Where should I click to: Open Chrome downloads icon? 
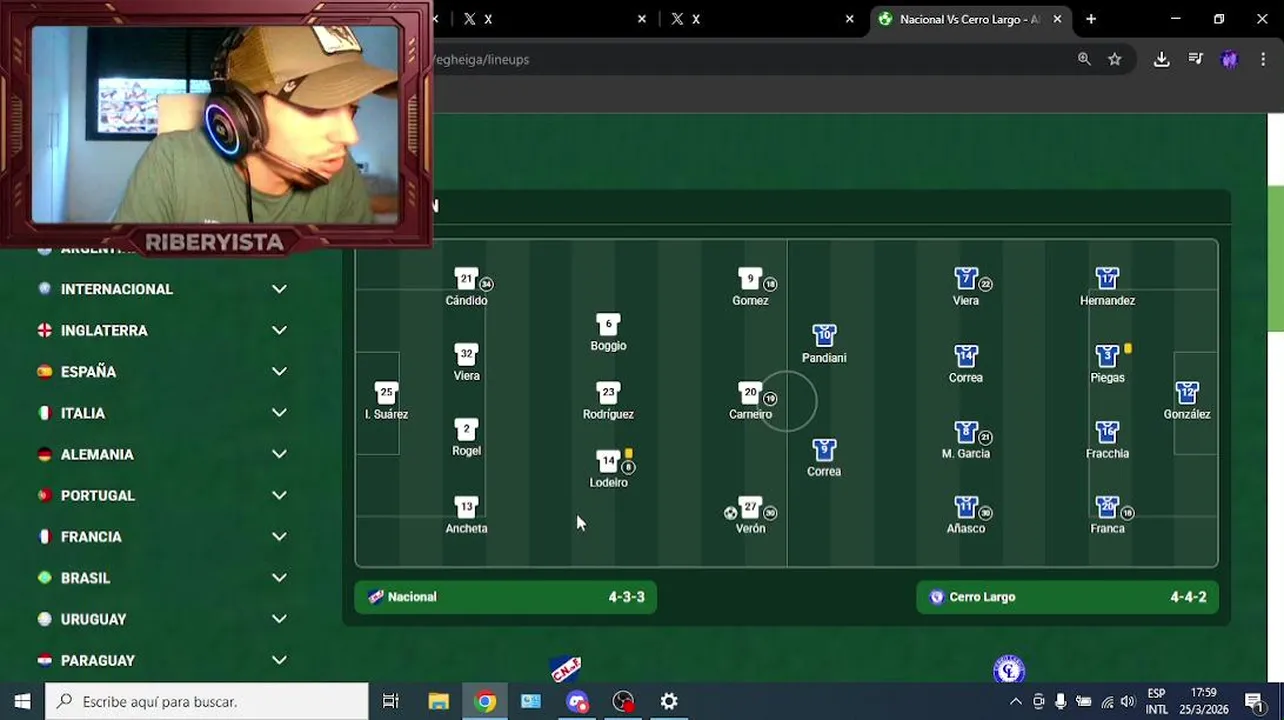point(1161,59)
